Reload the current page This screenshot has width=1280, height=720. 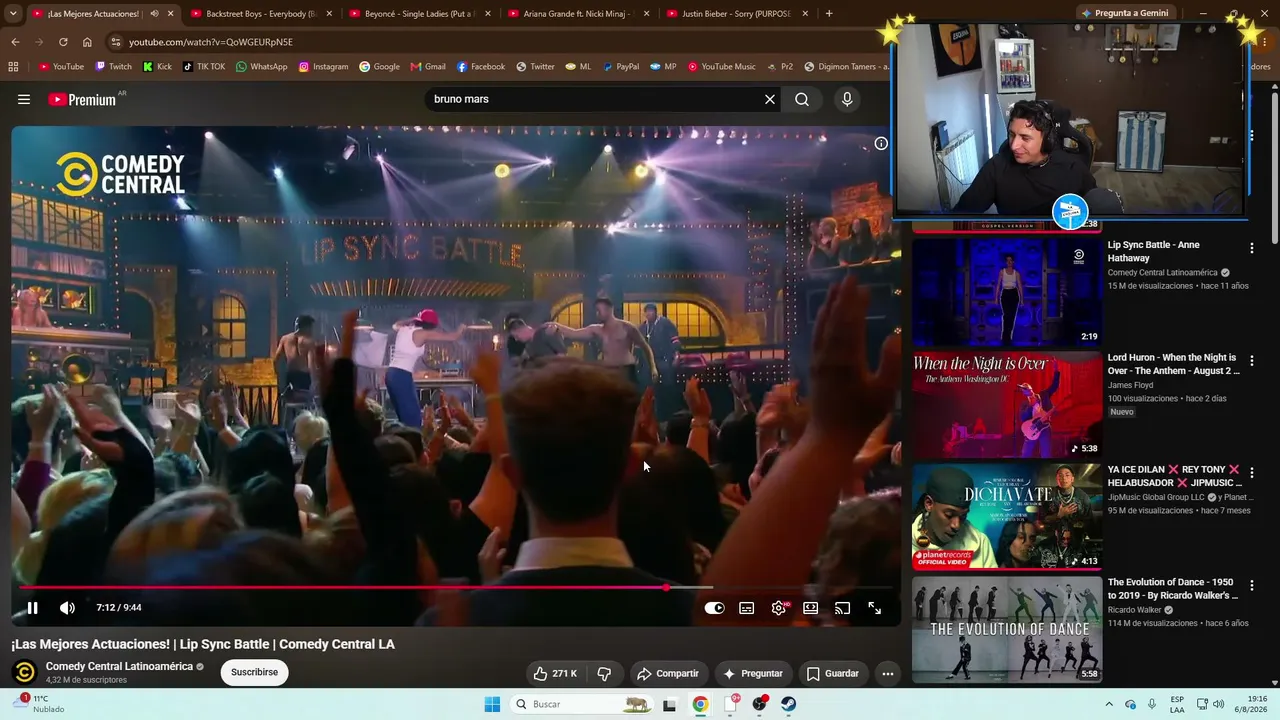[63, 42]
